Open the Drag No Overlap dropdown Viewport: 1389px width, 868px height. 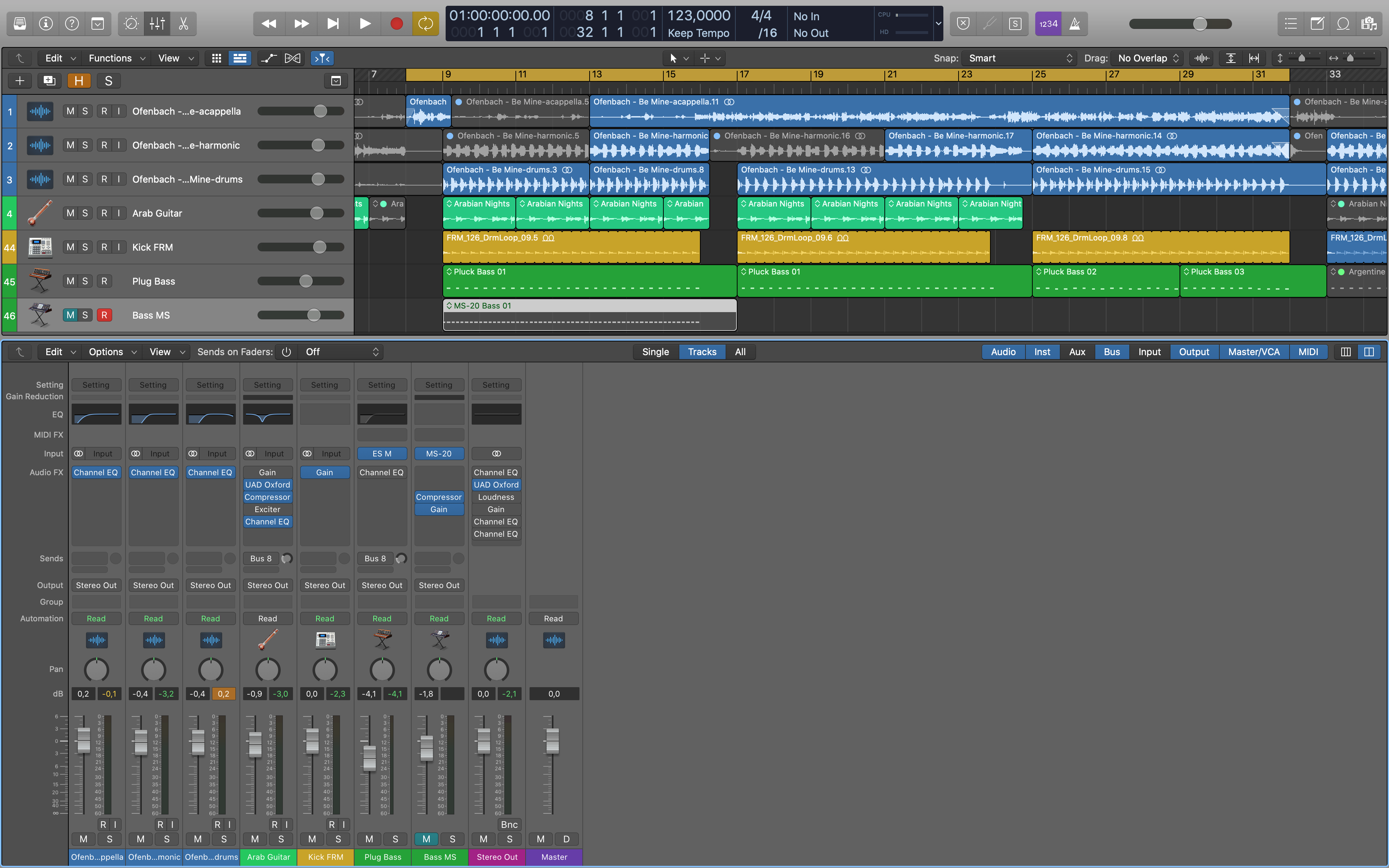[x=1146, y=58]
